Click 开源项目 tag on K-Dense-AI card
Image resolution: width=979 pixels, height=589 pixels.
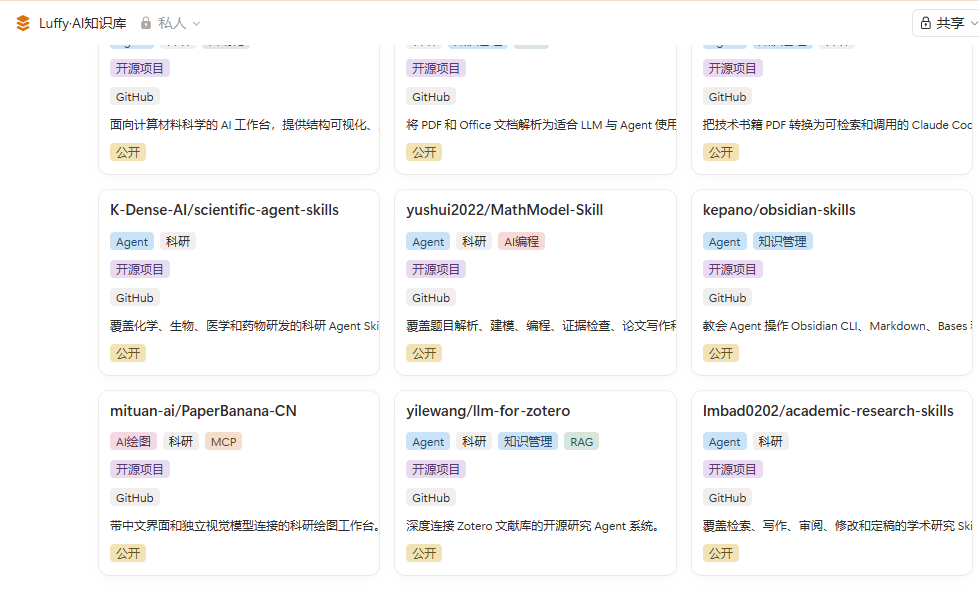tap(140, 269)
